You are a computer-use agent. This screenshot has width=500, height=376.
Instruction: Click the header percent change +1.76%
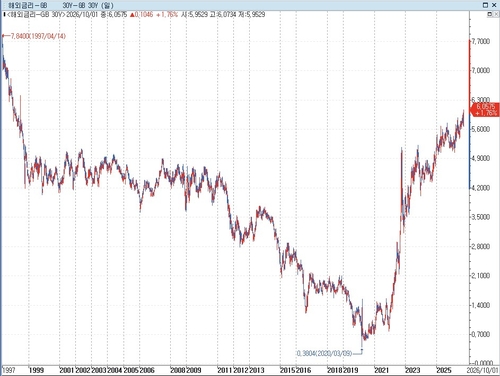click(167, 14)
